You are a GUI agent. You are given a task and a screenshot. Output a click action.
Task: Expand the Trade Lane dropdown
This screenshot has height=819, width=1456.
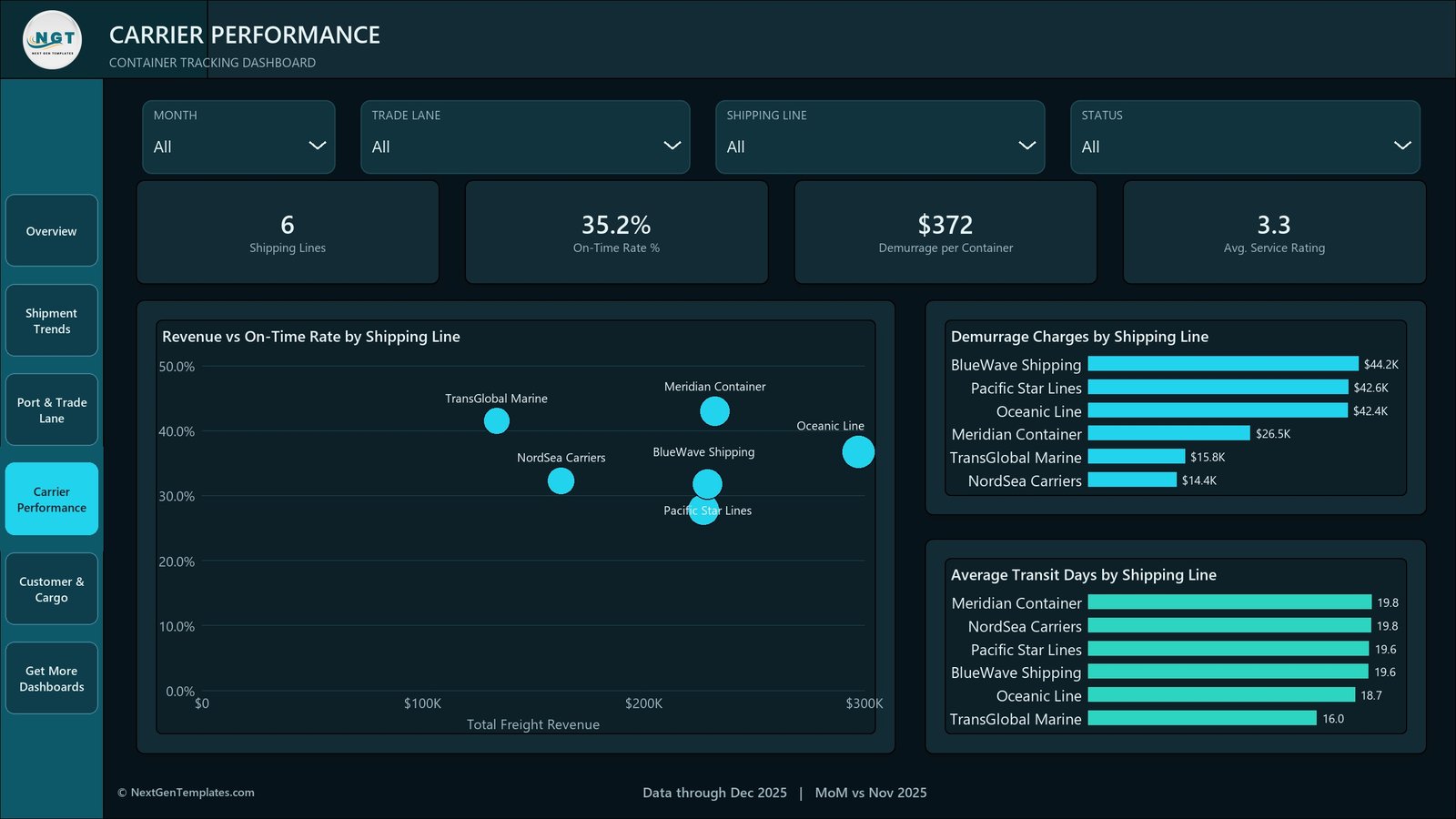tap(525, 137)
